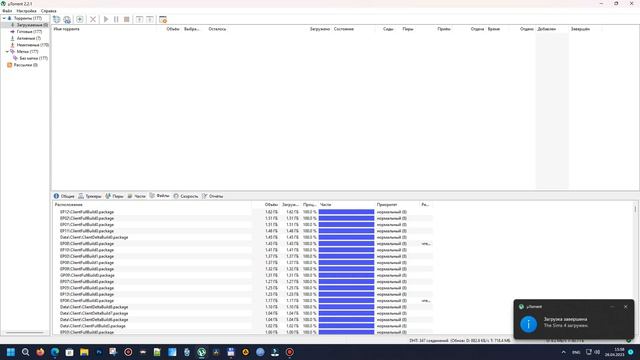Sort by Осталось column header
640x360 pixels.
[217, 29]
